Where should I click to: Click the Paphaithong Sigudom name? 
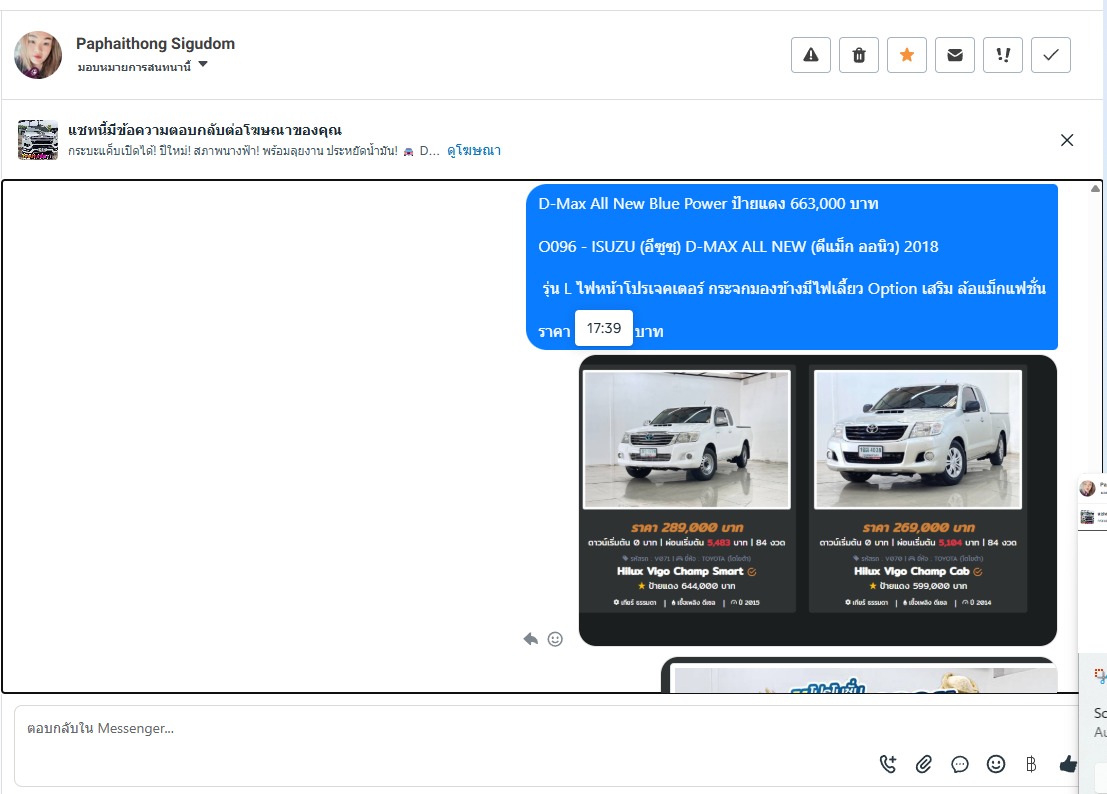pos(155,44)
